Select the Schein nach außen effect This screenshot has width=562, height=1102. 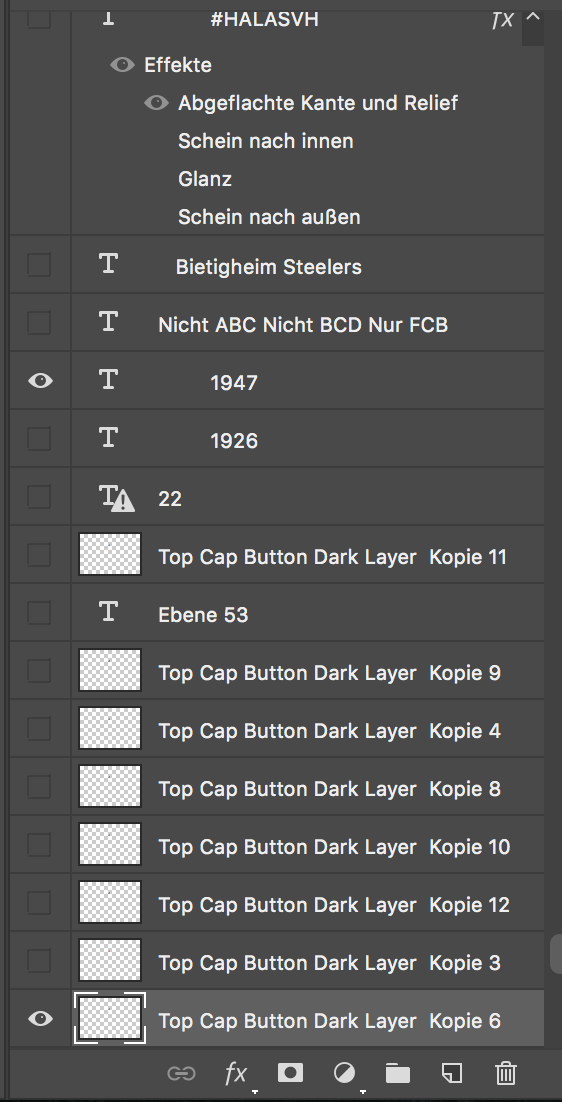point(269,217)
